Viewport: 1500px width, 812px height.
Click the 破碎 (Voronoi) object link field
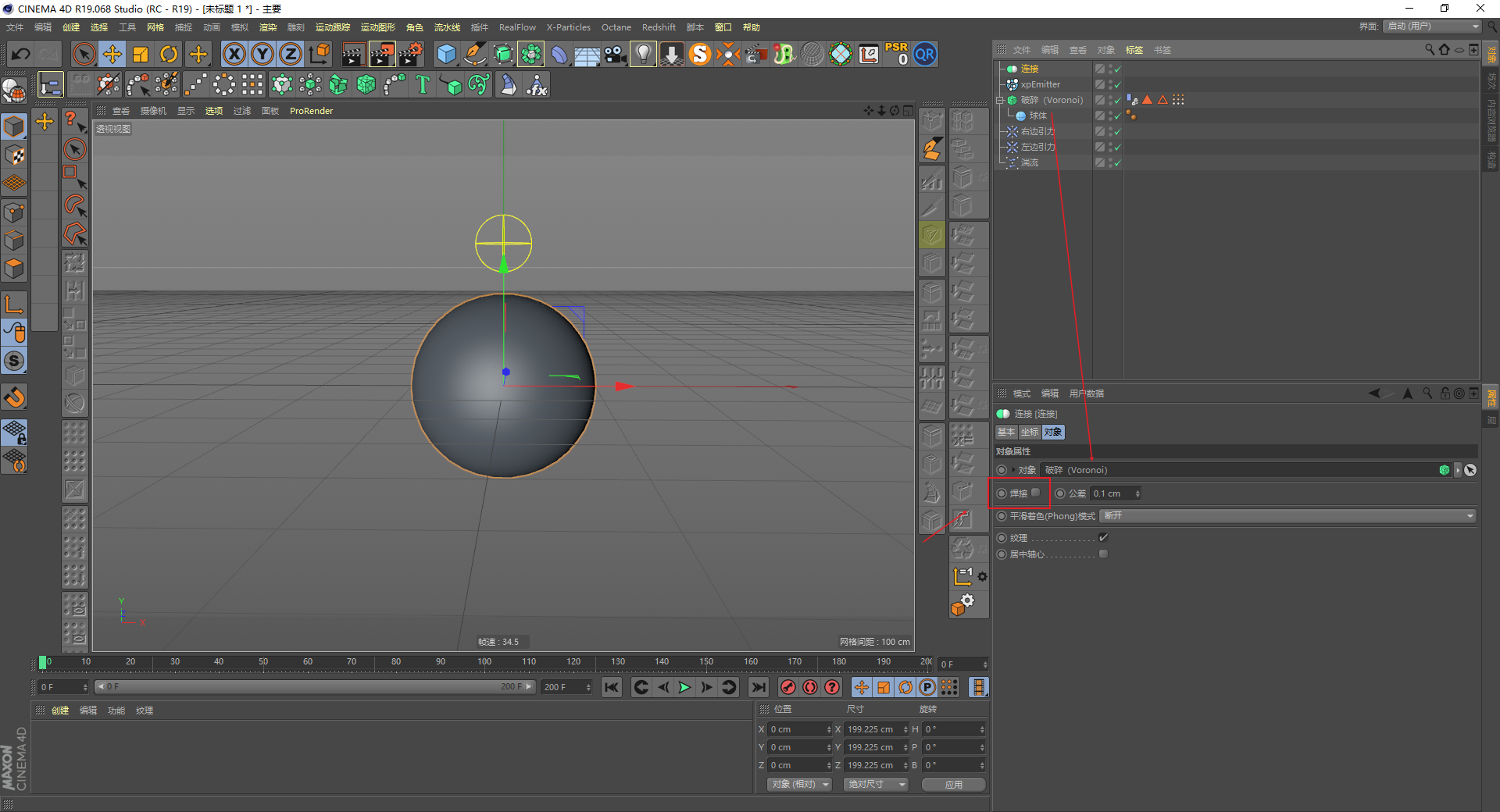point(1247,470)
